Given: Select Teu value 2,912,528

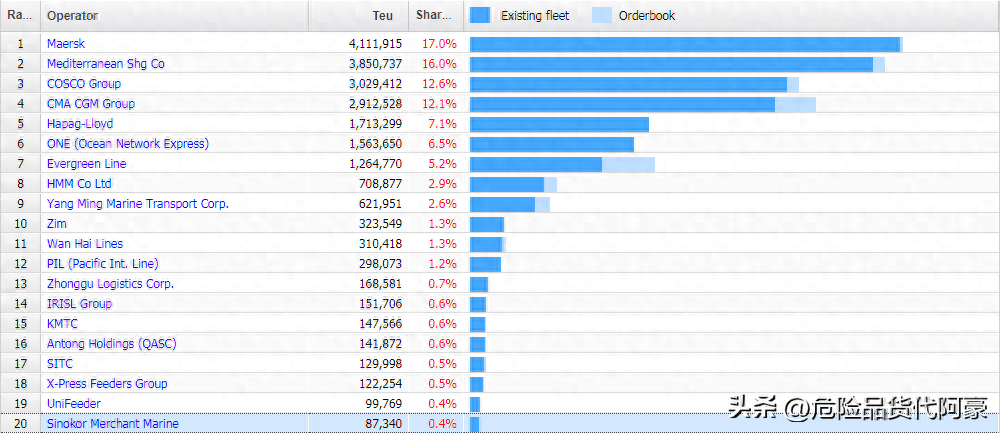Looking at the screenshot, I should (x=375, y=103).
